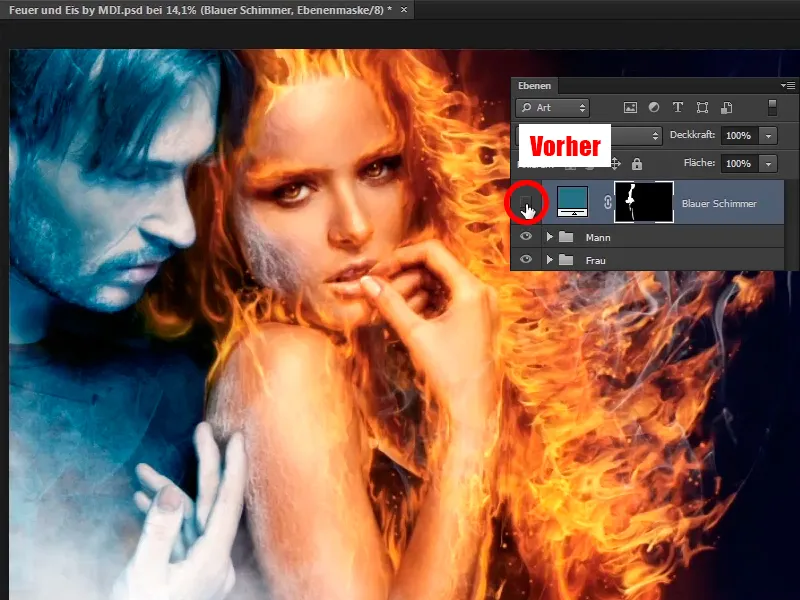Show the Blauer Schimmer layer visibility box
The image size is (800, 600).
pyautogui.click(x=526, y=203)
